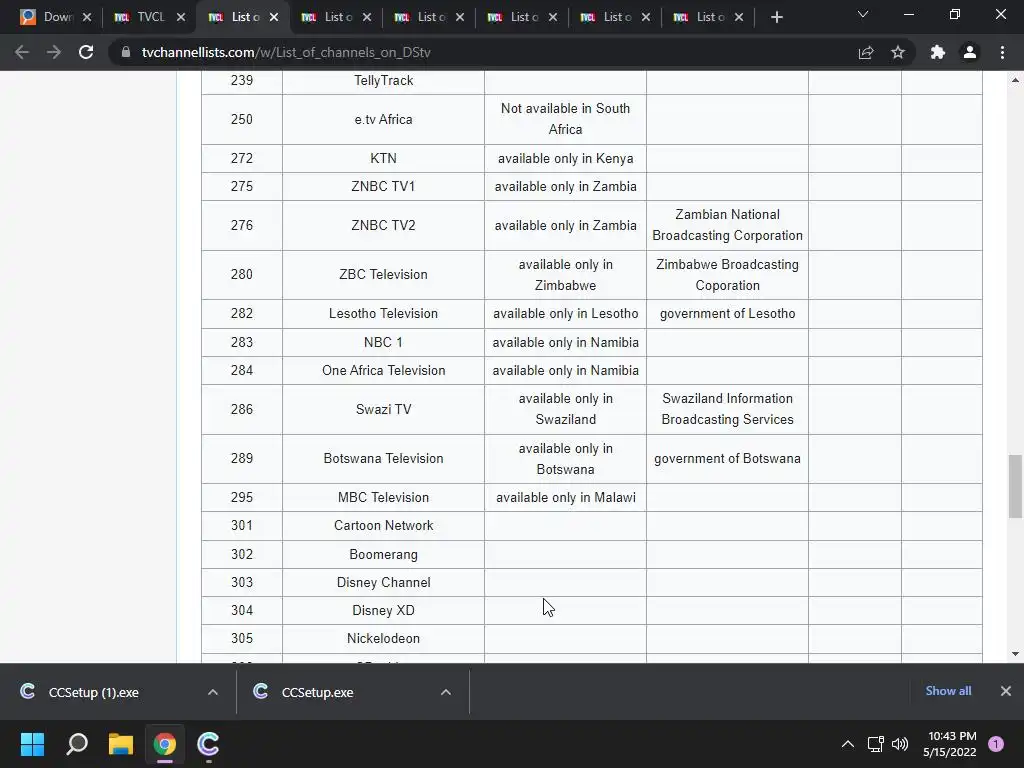Open the Windows Start menu

32,744
